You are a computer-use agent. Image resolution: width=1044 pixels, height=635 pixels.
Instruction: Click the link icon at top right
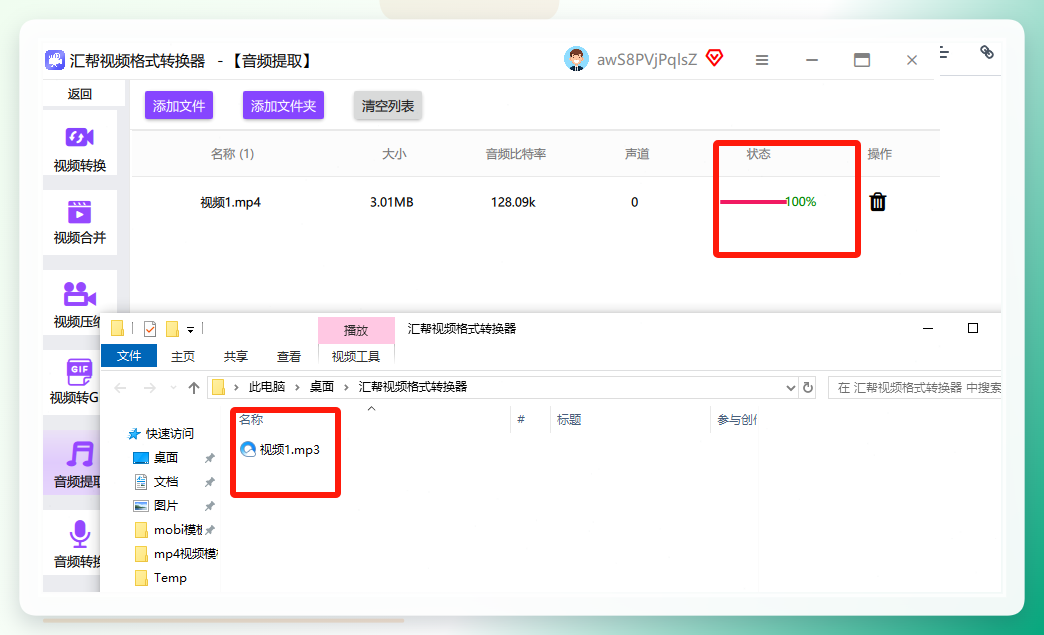(x=987, y=52)
